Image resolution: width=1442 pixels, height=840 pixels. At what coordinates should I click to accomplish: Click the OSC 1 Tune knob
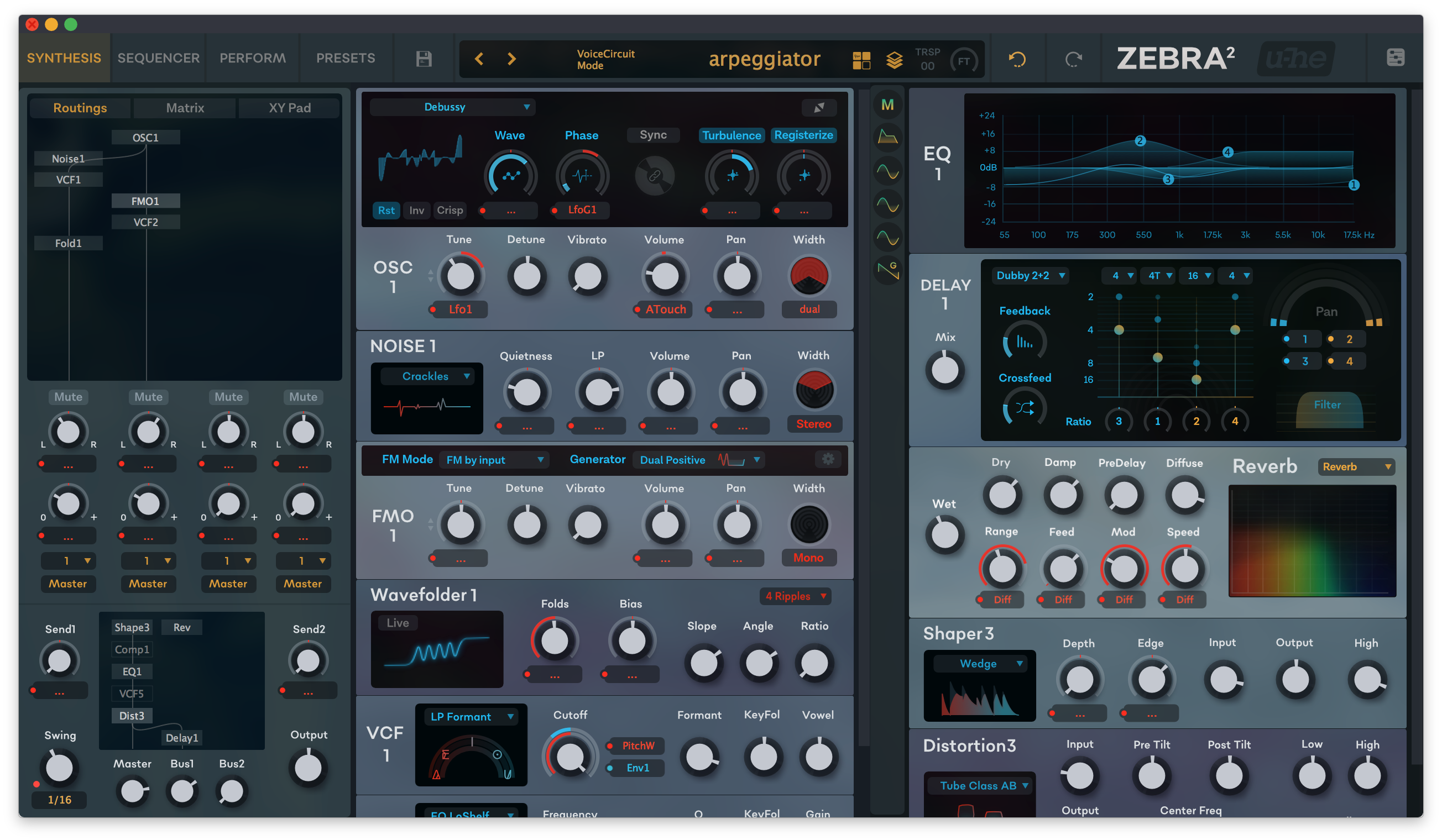460,276
